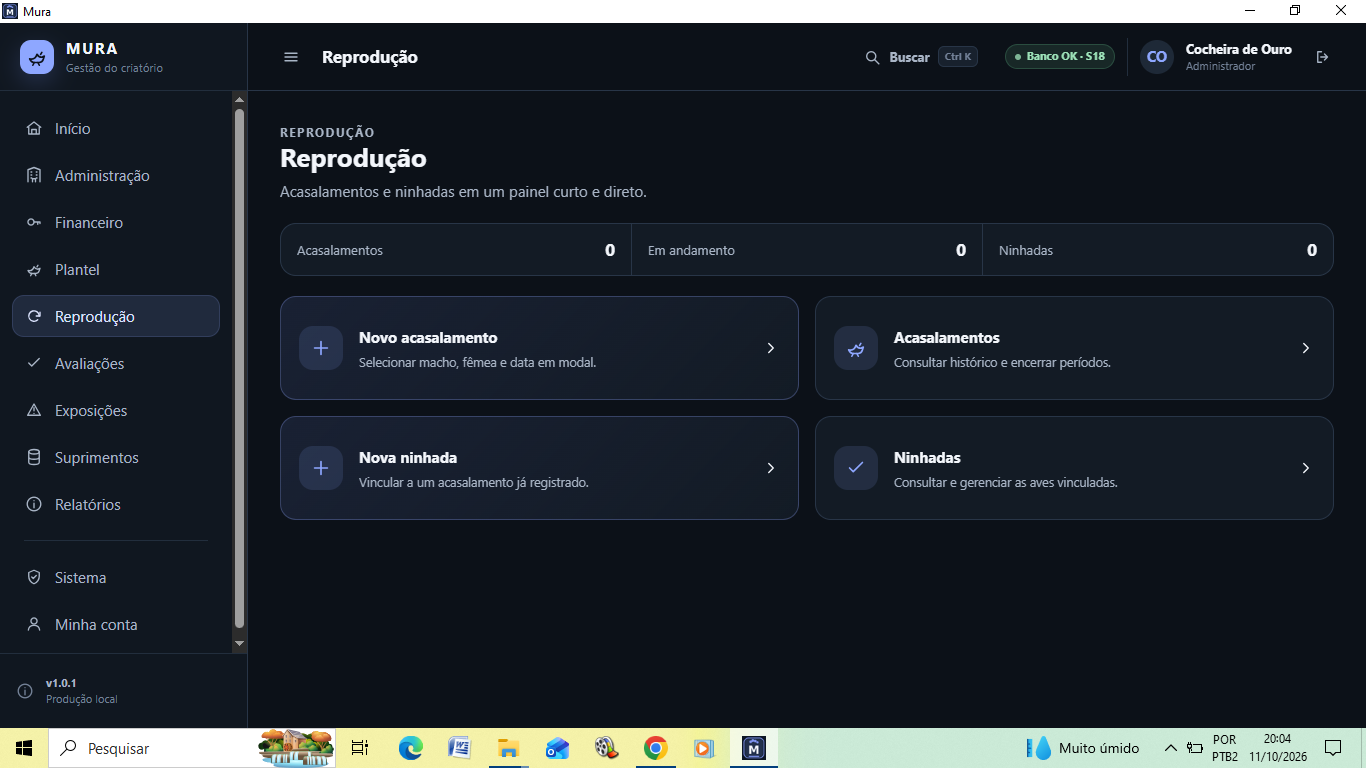
Task: Click the house icon beside Início
Action: (x=34, y=128)
